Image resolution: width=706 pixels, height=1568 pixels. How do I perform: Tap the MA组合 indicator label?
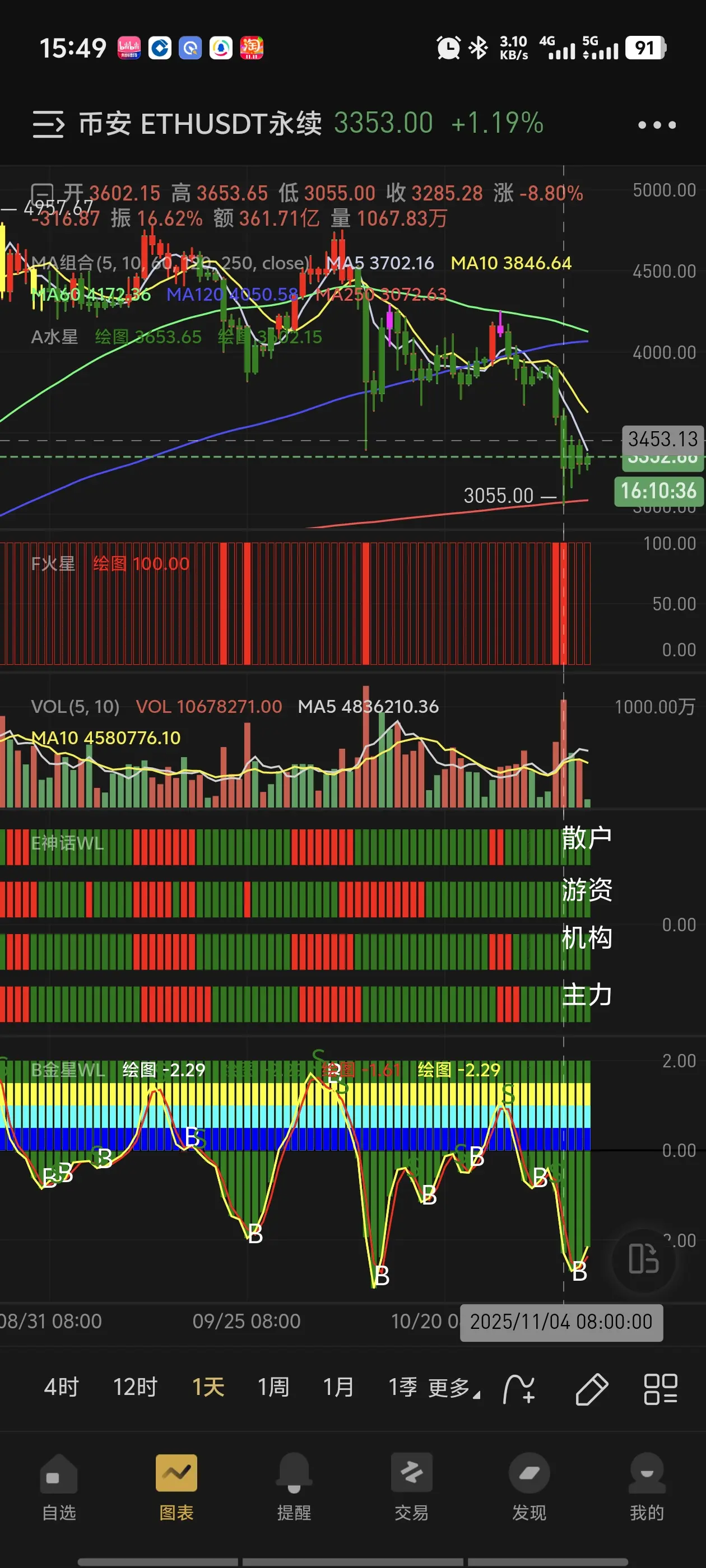pos(170,263)
